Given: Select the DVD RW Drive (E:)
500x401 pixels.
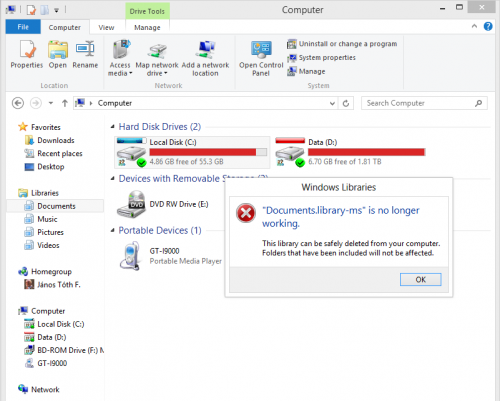Looking at the screenshot, I should 163,204.
